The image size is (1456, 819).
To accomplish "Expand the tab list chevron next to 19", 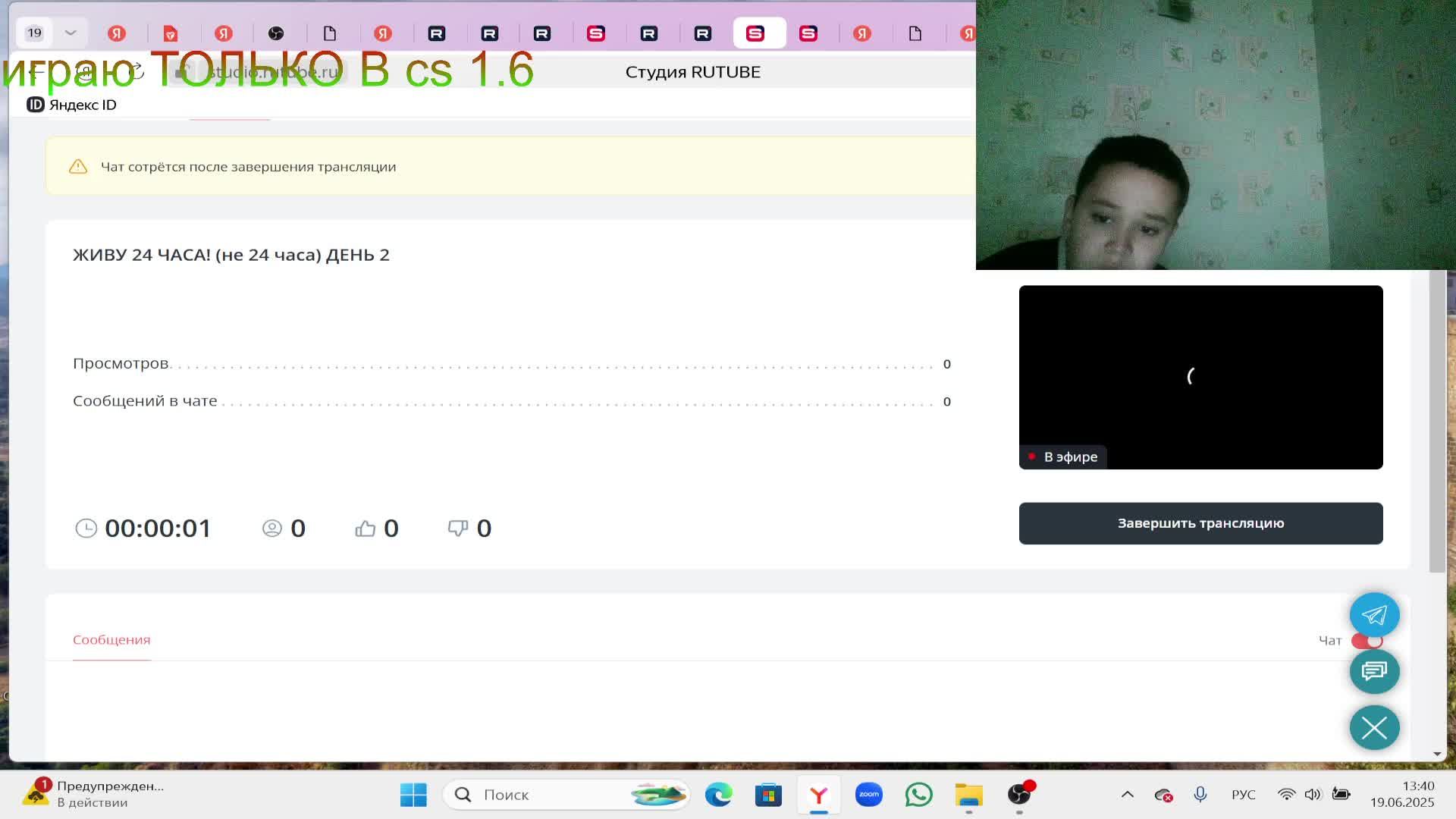I will tap(71, 33).
